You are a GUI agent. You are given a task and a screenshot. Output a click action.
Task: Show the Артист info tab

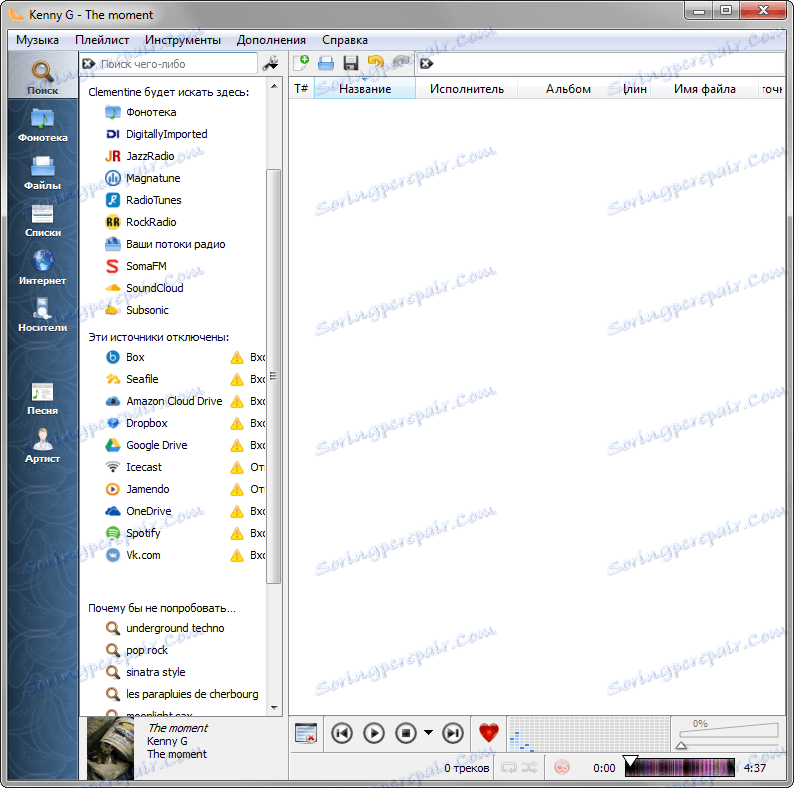tap(43, 446)
